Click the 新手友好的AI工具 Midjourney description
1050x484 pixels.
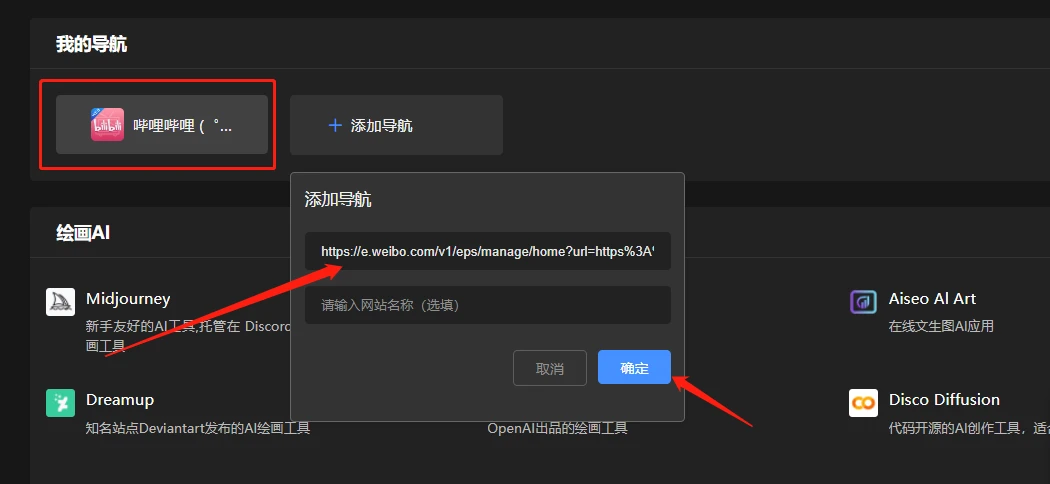click(189, 335)
